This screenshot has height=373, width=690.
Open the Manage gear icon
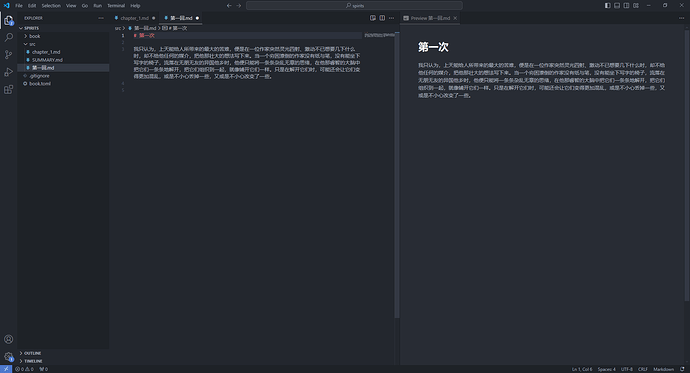(x=8, y=357)
